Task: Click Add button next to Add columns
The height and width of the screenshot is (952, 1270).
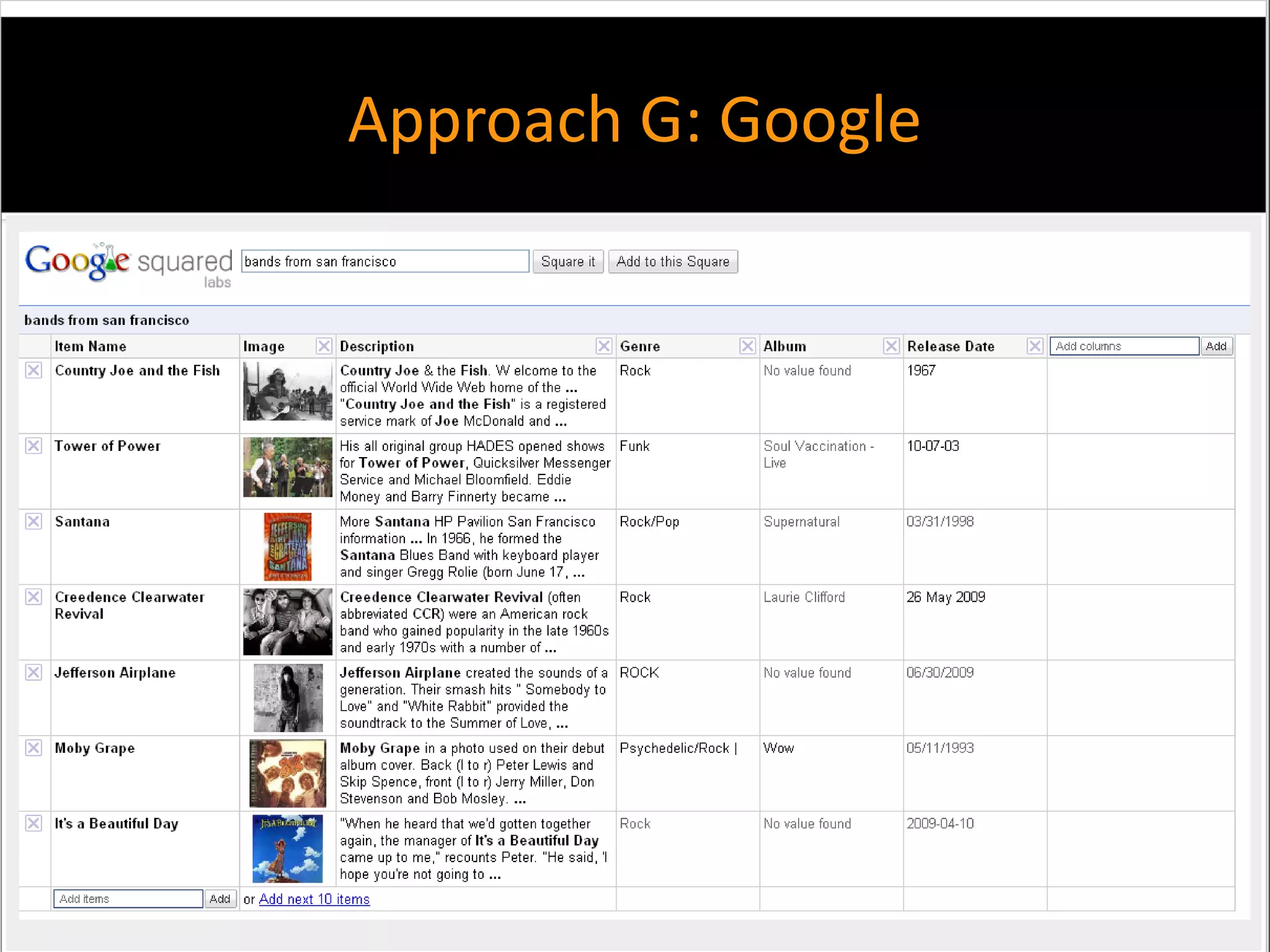Action: tap(1216, 346)
